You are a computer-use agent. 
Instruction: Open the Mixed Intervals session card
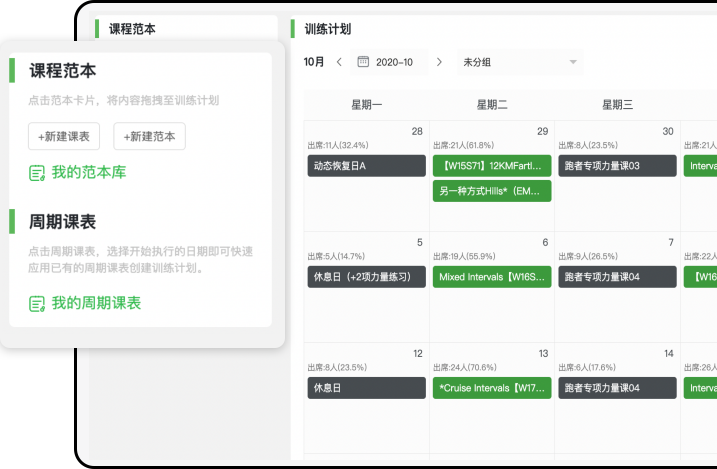[492, 277]
